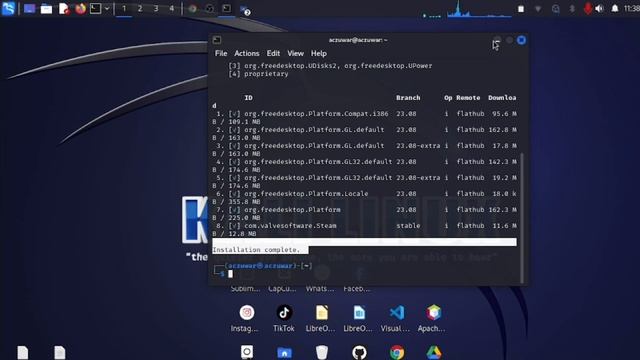Image resolution: width=640 pixels, height=360 pixels.
Task: Open the terminal Edit menu
Action: tap(273, 53)
